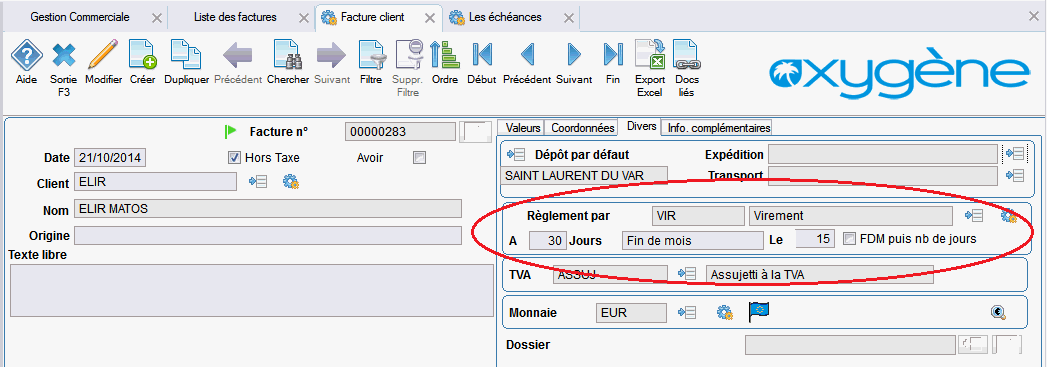Click the Facture n° field 00000283
The image size is (1047, 367).
tap(400, 131)
